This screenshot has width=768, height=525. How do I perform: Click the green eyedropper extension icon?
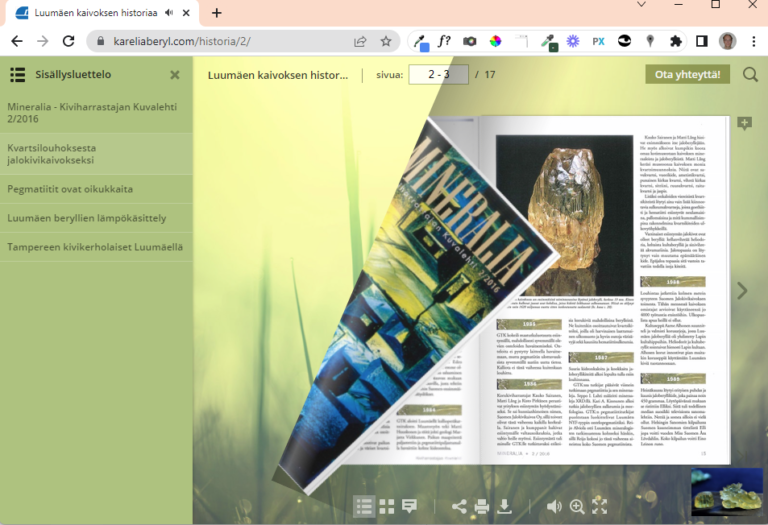click(x=550, y=43)
